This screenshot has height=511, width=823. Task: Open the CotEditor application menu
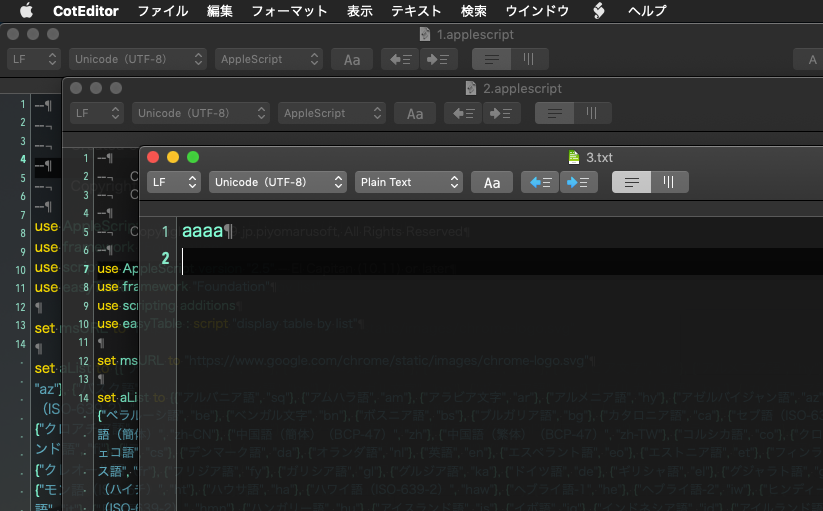[86, 10]
